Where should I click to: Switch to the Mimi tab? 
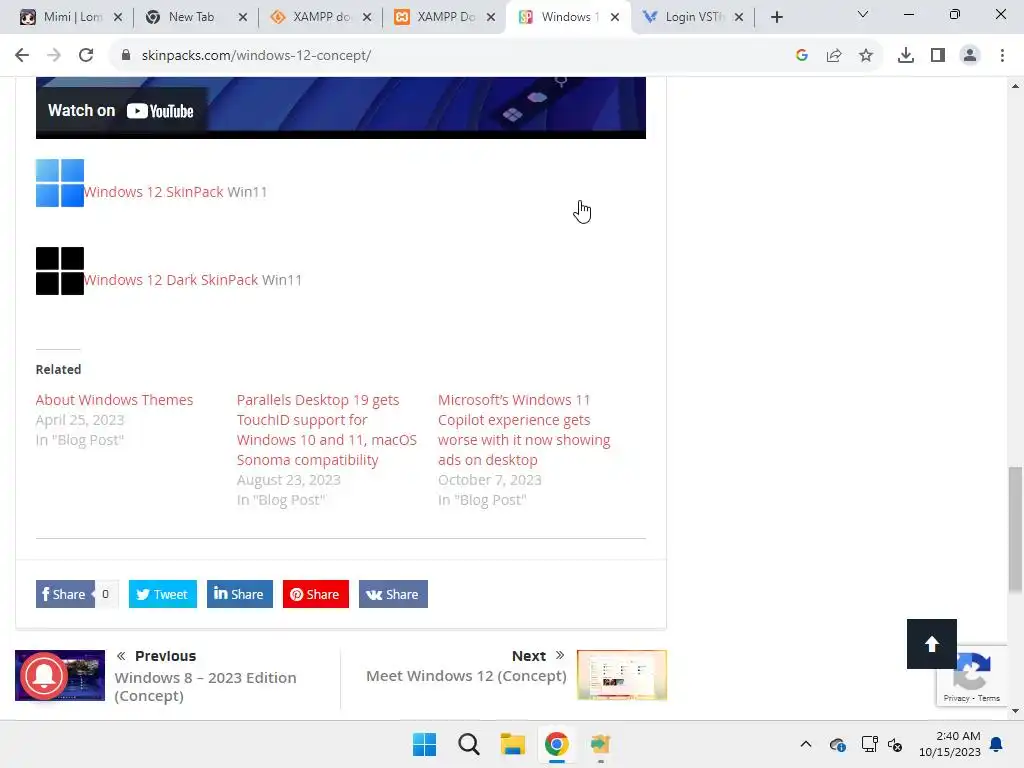click(x=71, y=17)
